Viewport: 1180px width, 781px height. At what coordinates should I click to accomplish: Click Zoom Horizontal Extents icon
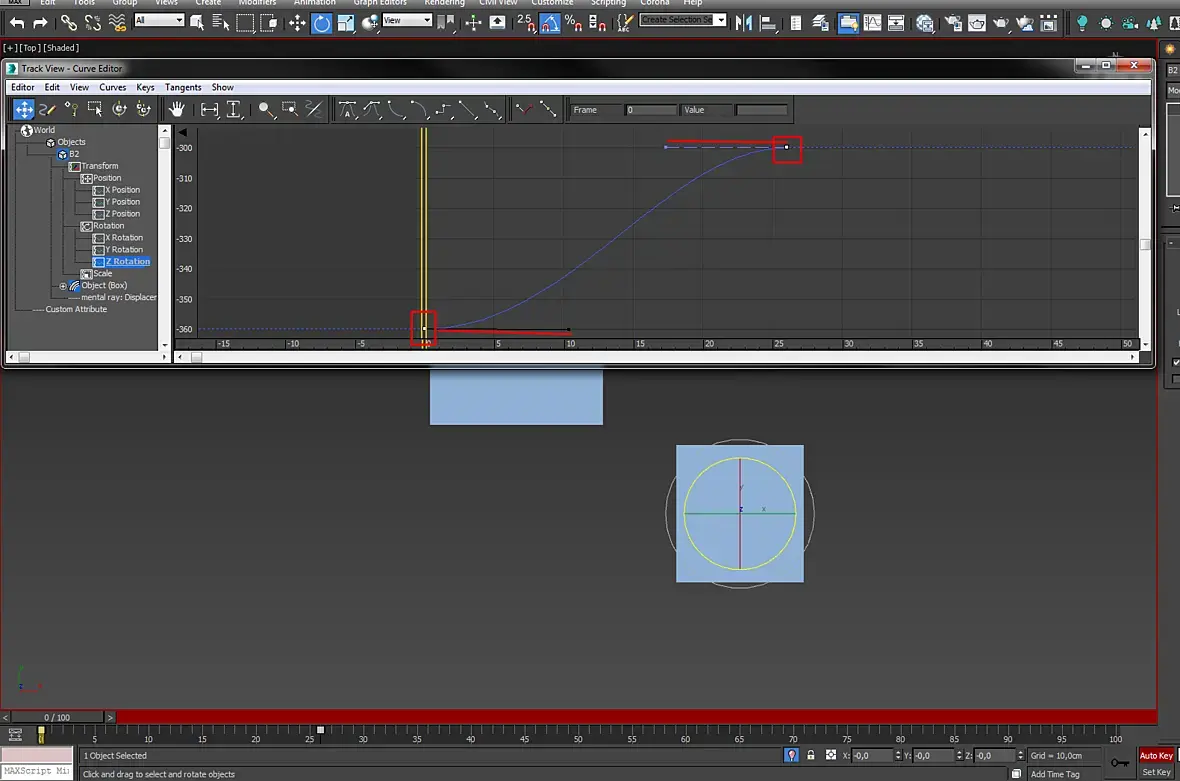point(209,110)
